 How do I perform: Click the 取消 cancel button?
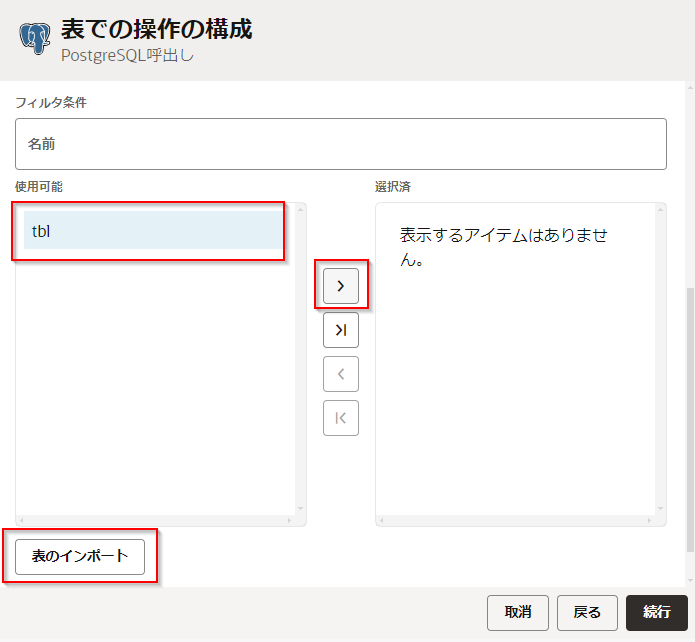pyautogui.click(x=518, y=612)
